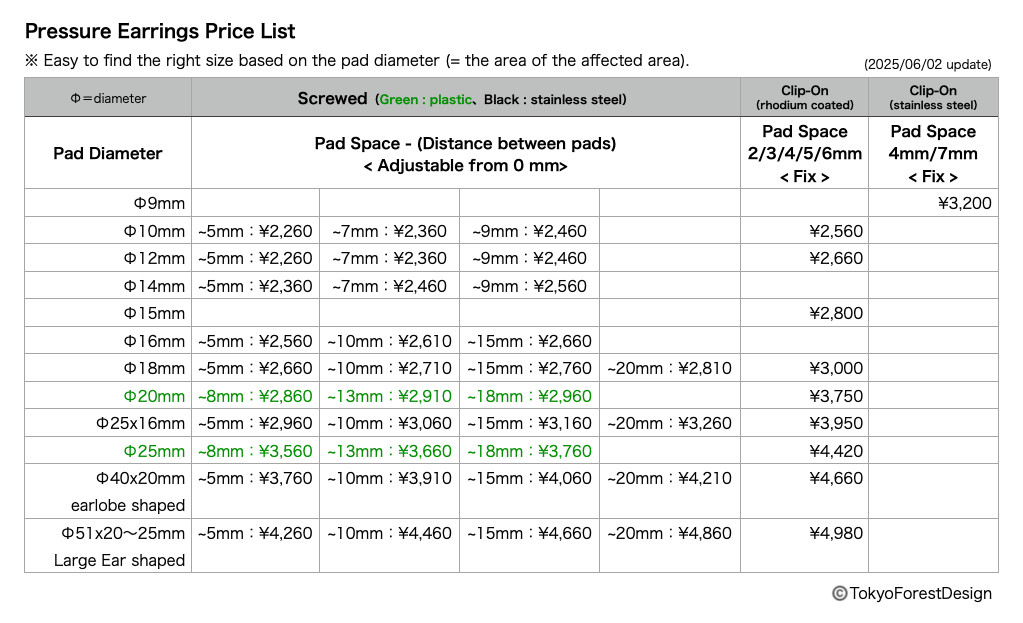1023x623 pixels.
Task: Click '~9mm : ¥2,560' in Φ14mm row
Action: [x=529, y=286]
